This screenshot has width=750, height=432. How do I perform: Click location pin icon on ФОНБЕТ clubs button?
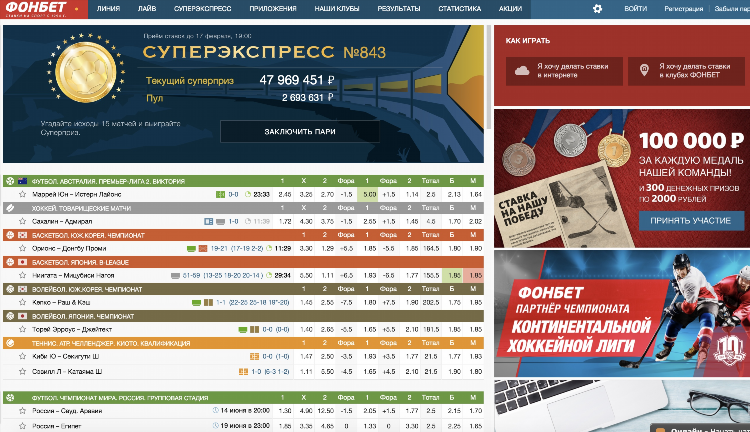pos(644,70)
